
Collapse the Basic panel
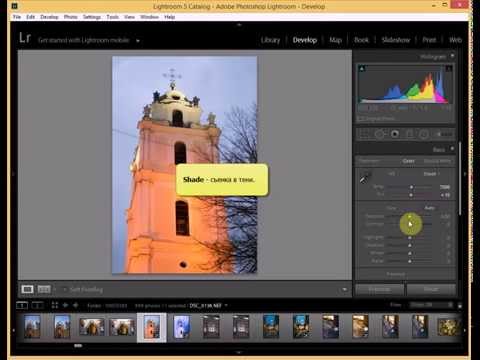pos(452,149)
